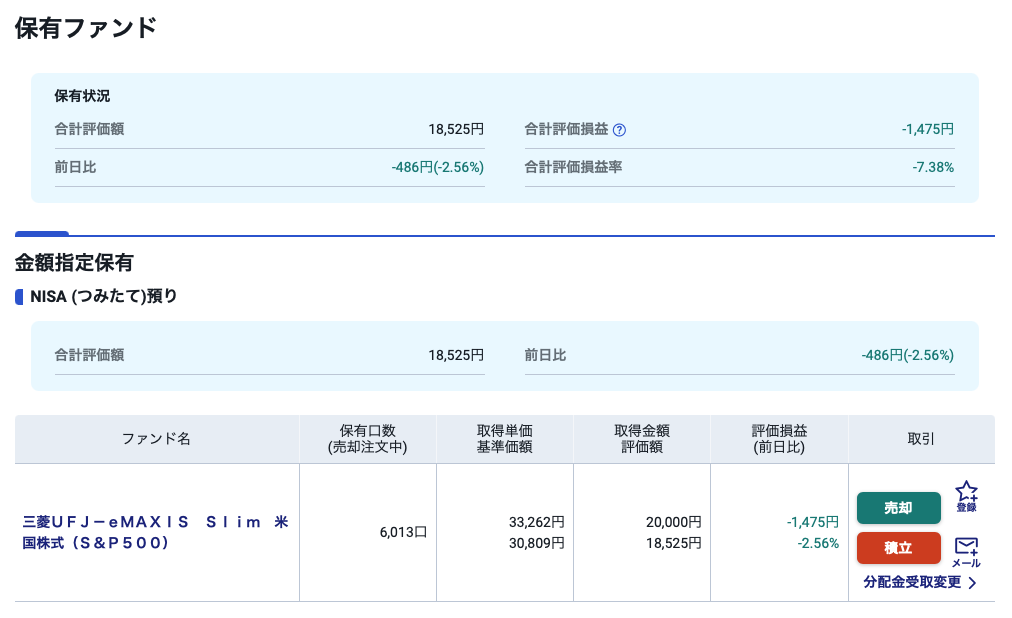Open the 三菱UFJ-eMAXIS Slim fund link
This screenshot has width=1012, height=618.
click(155, 532)
